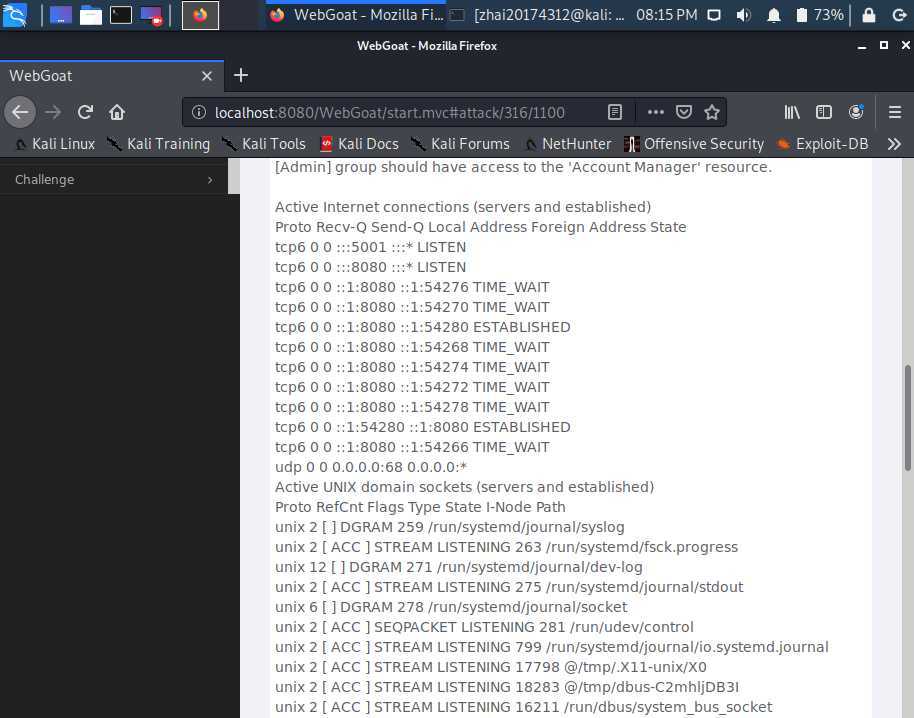The width and height of the screenshot is (914, 718).
Task: Click 'udp 0 0 0.0.0.0:68' line
Action: coord(371,467)
